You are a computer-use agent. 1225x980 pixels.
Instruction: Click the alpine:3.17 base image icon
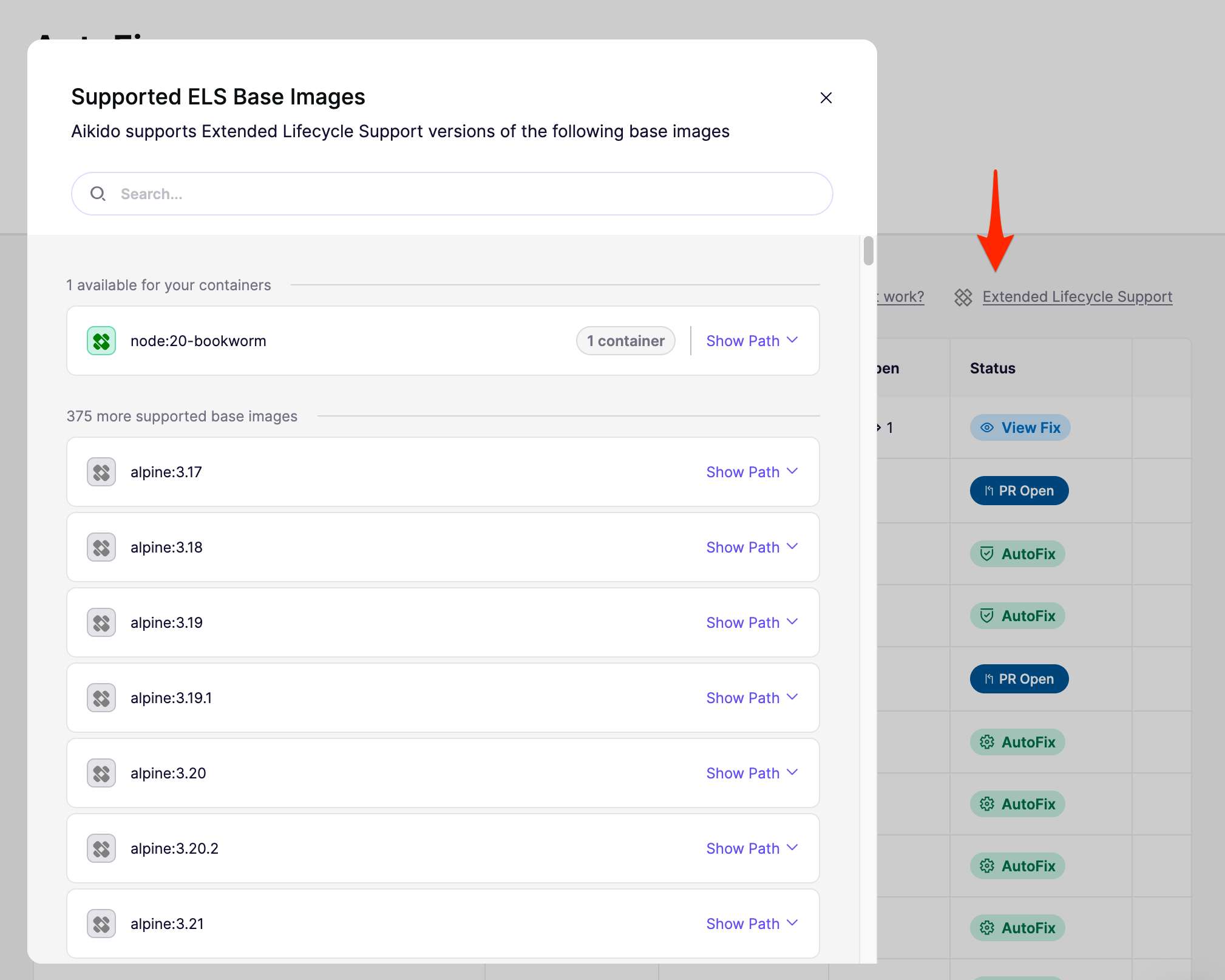(x=101, y=472)
